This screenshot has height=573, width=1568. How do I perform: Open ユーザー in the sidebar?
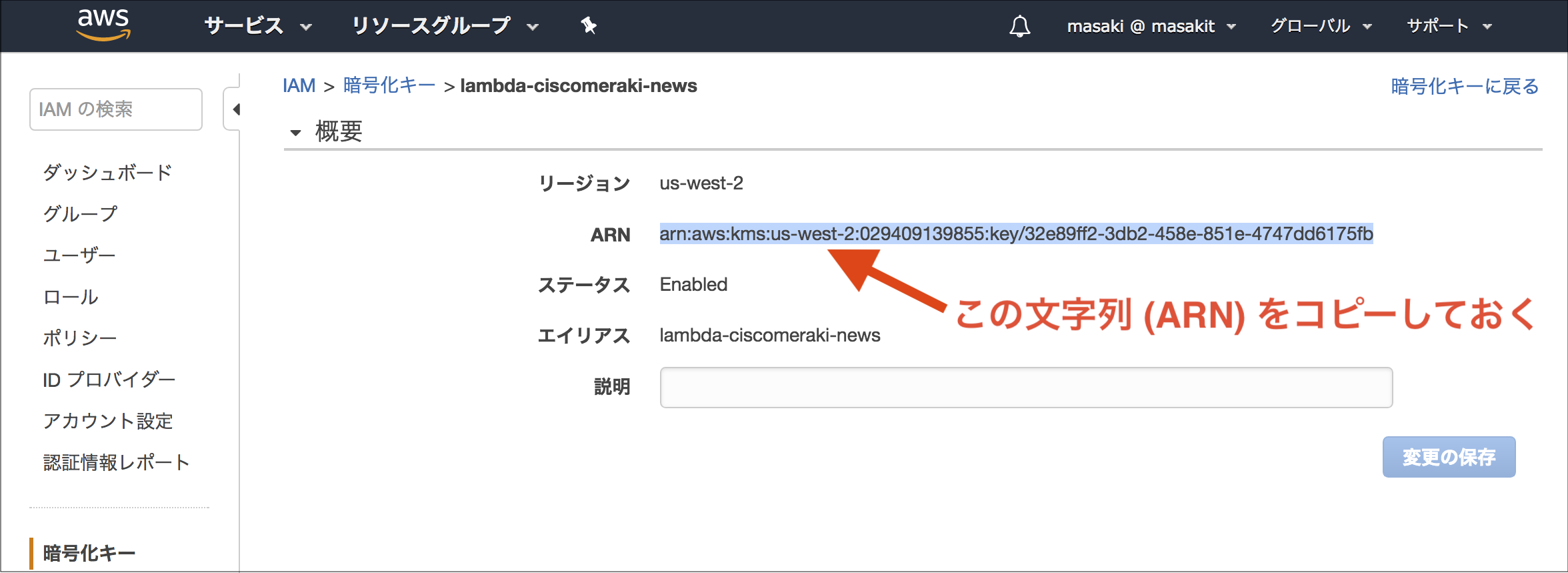coord(79,255)
